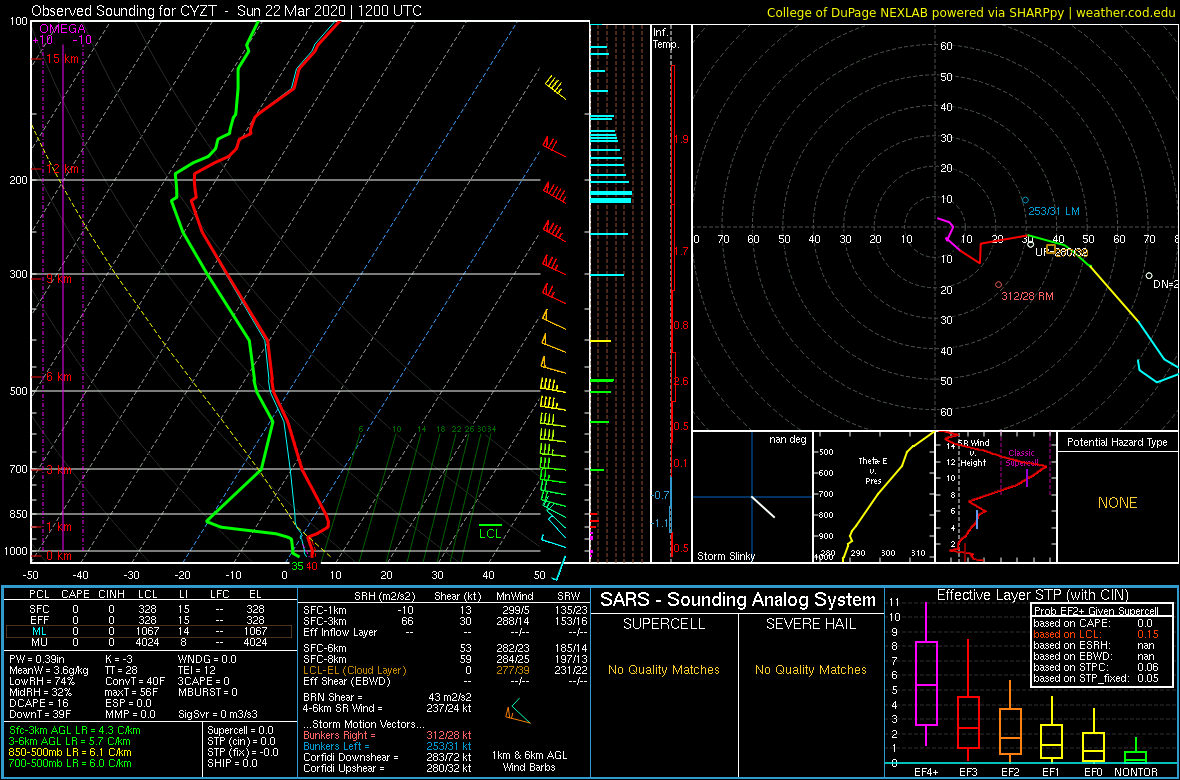Open the SR Wind v. Height inset
The image size is (1180, 780).
pos(995,497)
